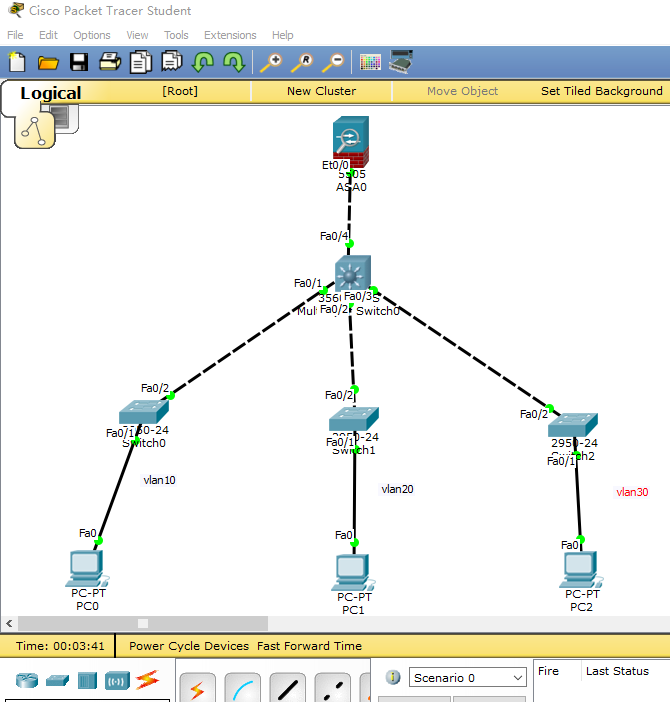Open the Help menu

282,35
